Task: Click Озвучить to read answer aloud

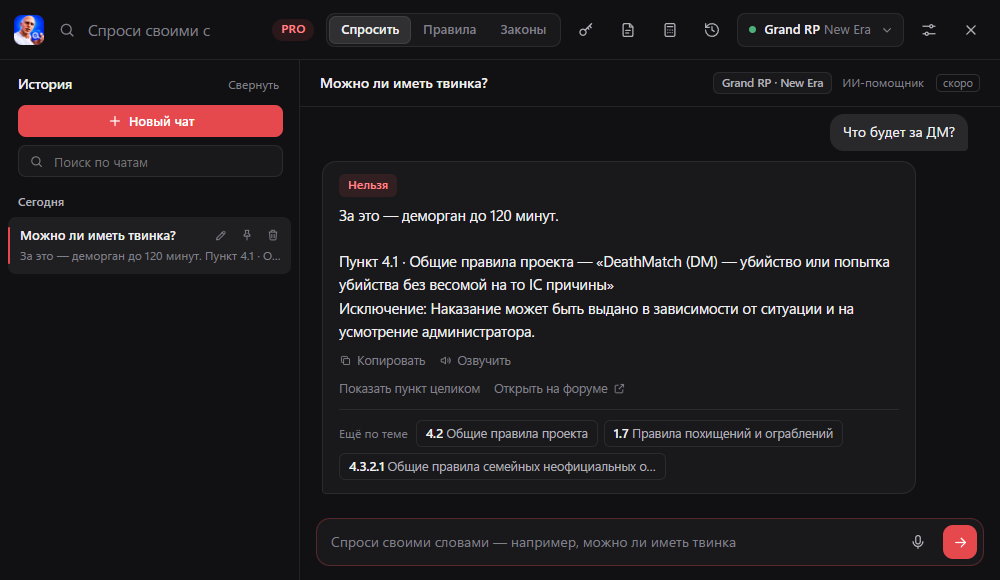Action: [x=476, y=361]
